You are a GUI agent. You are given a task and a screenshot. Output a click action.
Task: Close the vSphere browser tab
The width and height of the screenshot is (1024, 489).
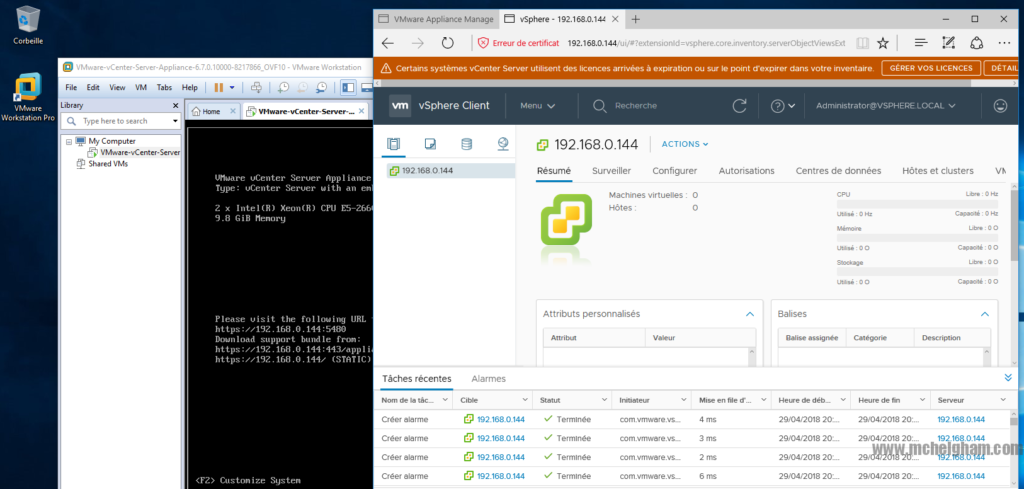(x=617, y=19)
